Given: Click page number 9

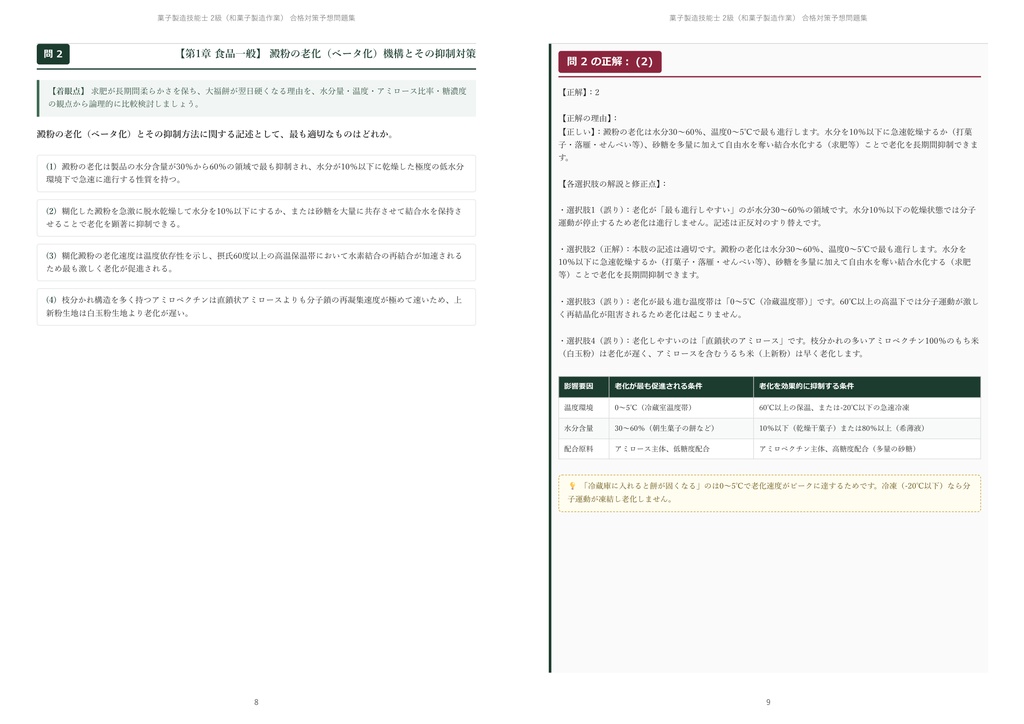Looking at the screenshot, I should tap(768, 702).
